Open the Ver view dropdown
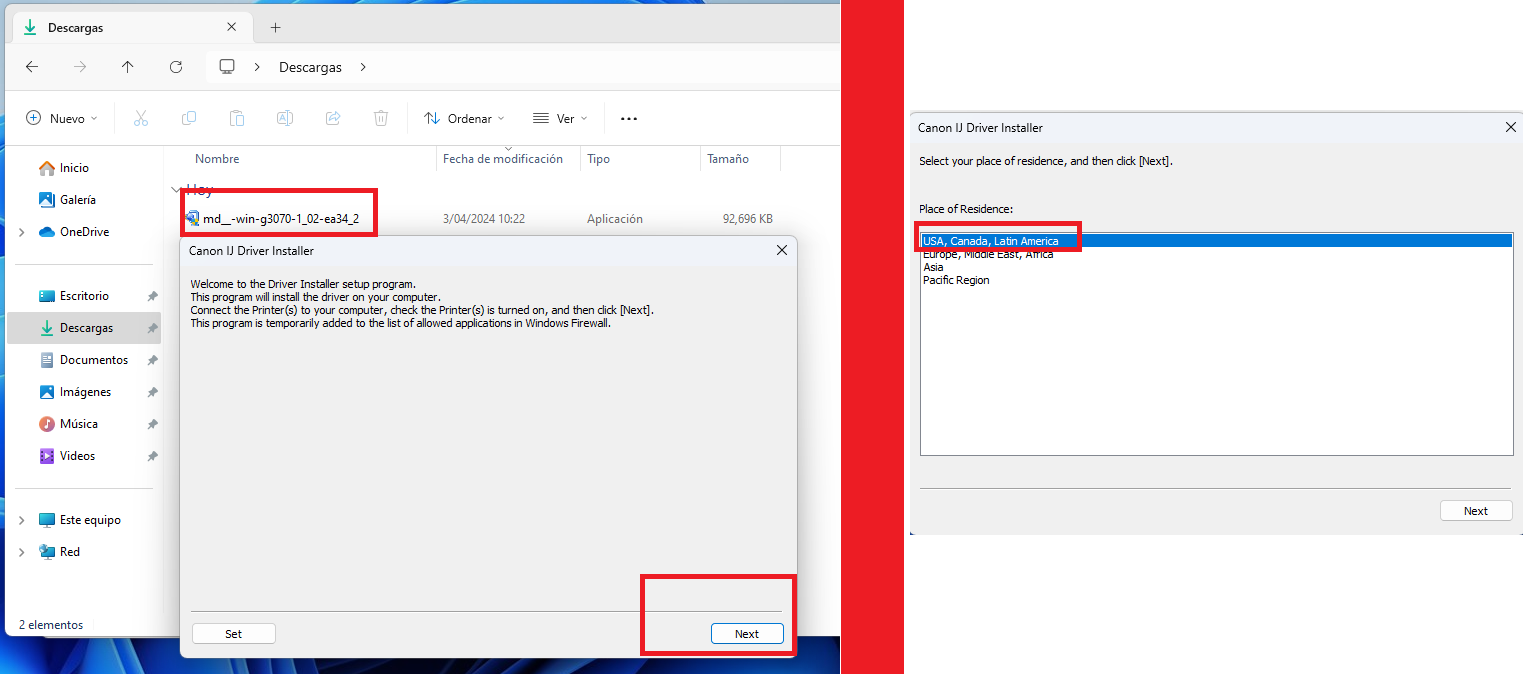1531x674 pixels. 560,118
